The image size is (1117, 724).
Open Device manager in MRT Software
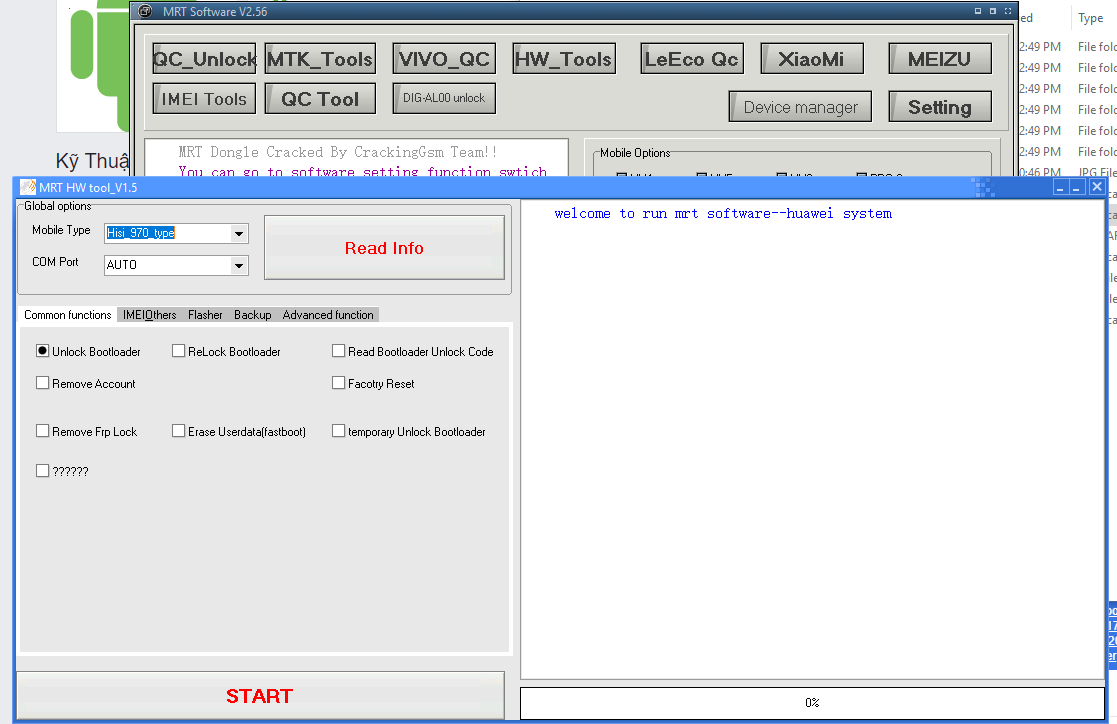(800, 107)
